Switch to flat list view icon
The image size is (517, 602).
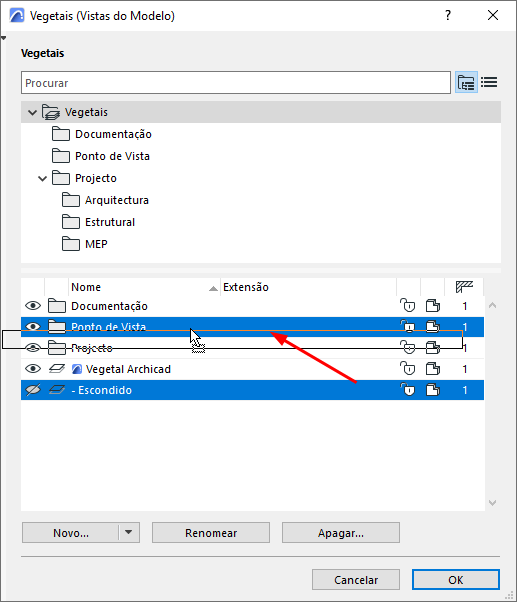[x=489, y=82]
